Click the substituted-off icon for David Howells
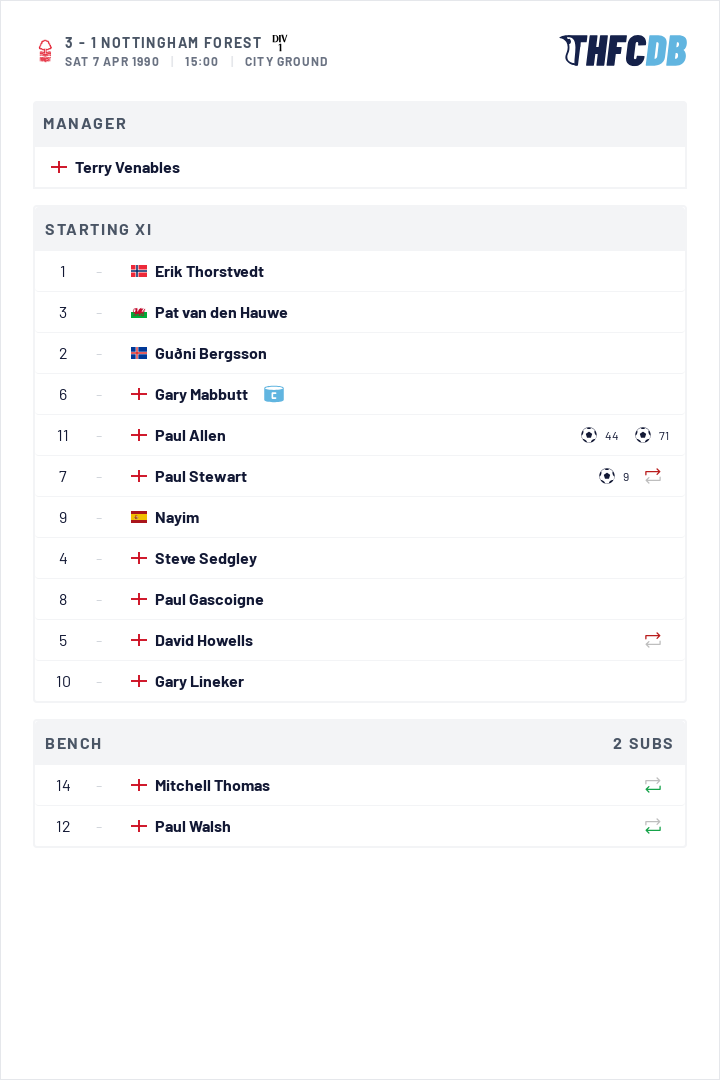Screen dimensions: 720x1080 coord(652,640)
